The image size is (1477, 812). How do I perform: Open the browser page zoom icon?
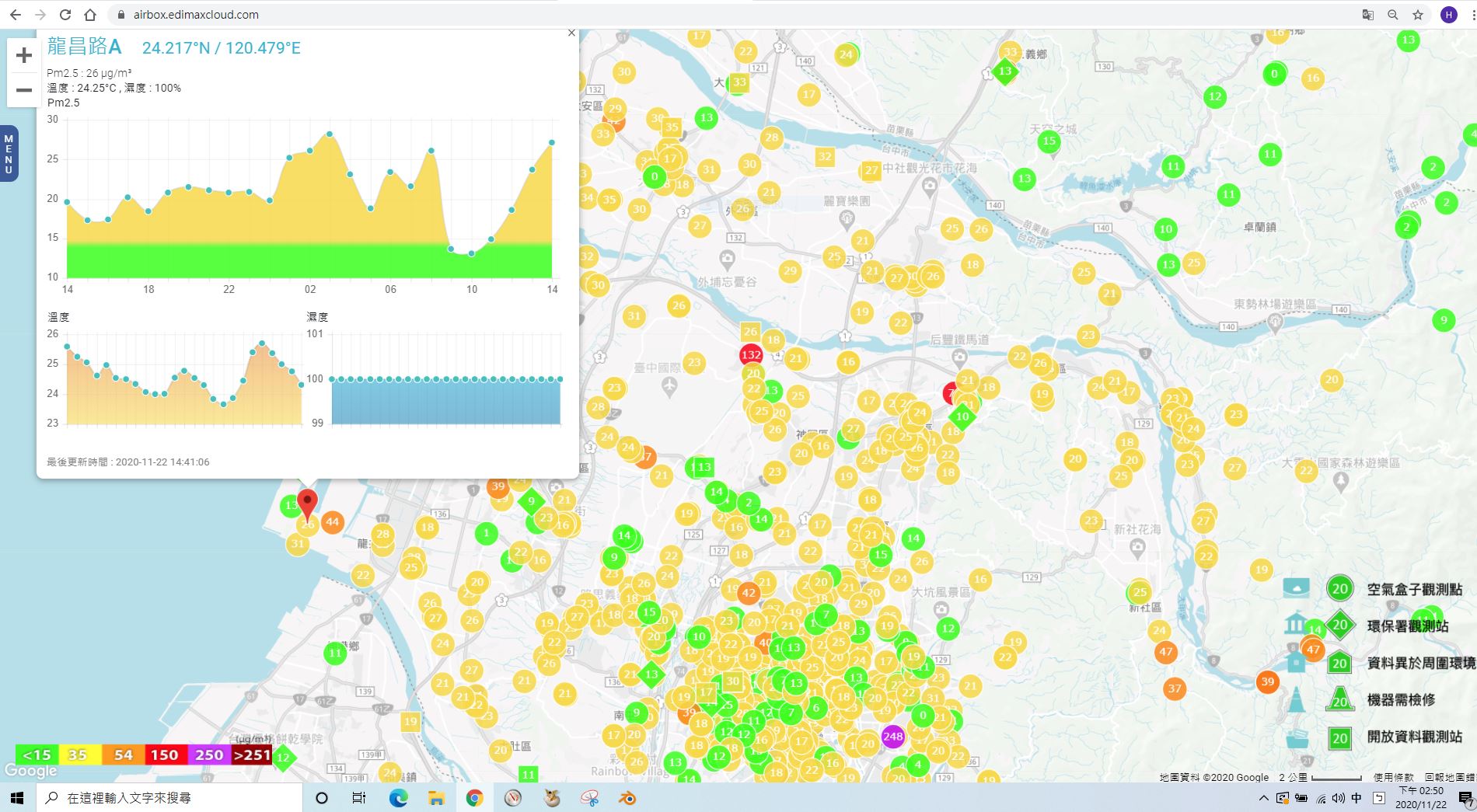tap(1392, 15)
